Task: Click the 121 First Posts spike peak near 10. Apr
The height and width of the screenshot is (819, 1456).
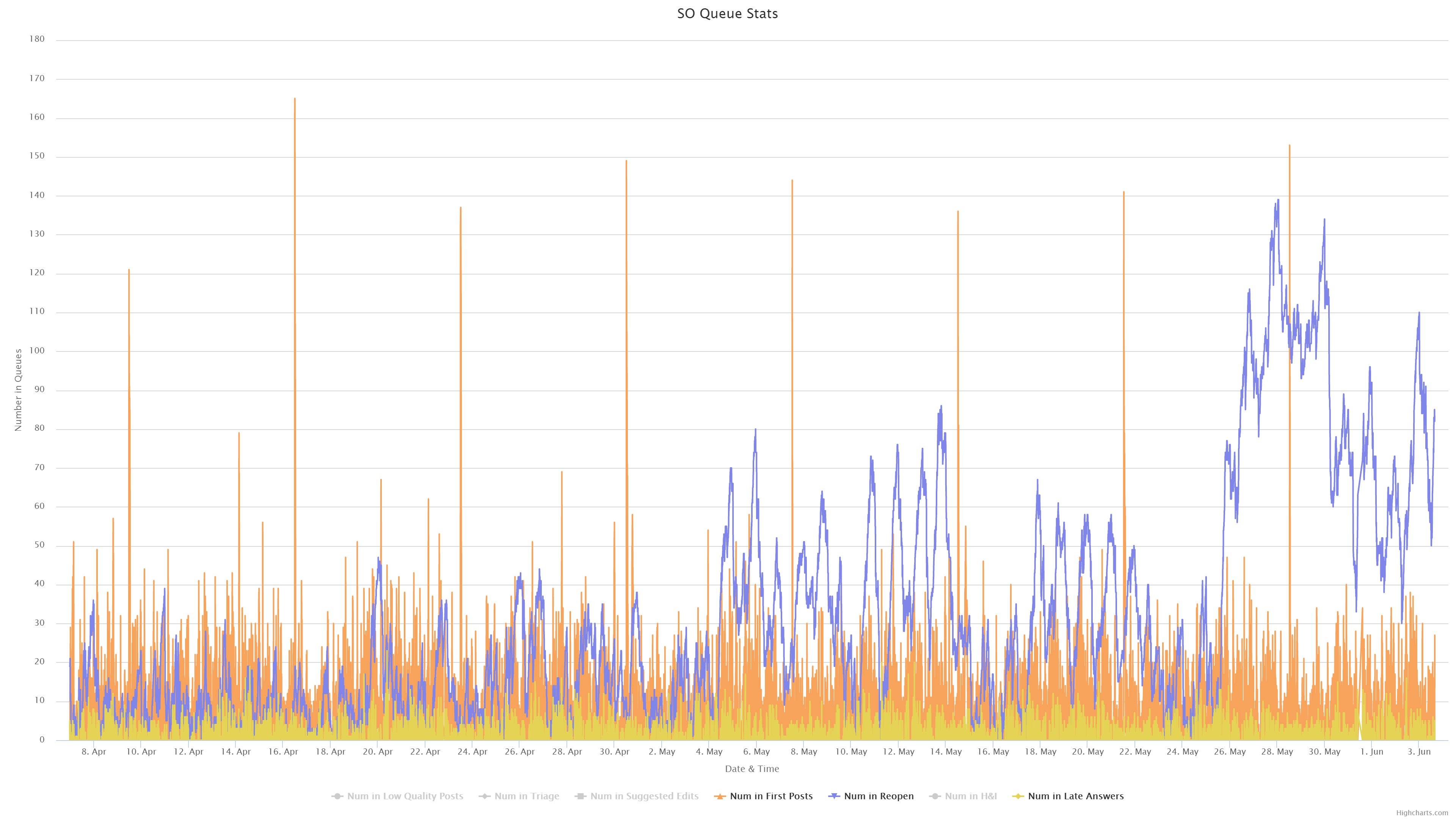Action: click(129, 270)
